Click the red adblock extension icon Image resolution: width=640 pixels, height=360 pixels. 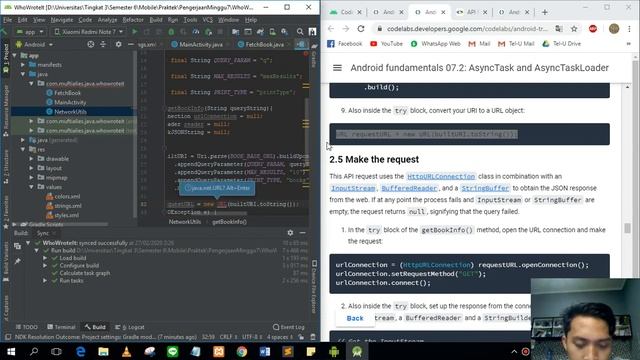[x=593, y=29]
